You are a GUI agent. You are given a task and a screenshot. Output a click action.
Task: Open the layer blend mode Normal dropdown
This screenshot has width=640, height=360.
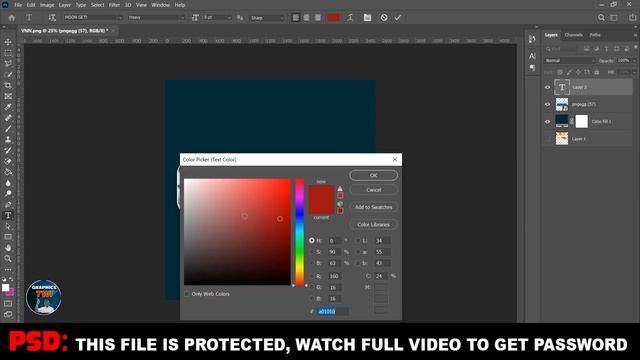click(x=570, y=60)
